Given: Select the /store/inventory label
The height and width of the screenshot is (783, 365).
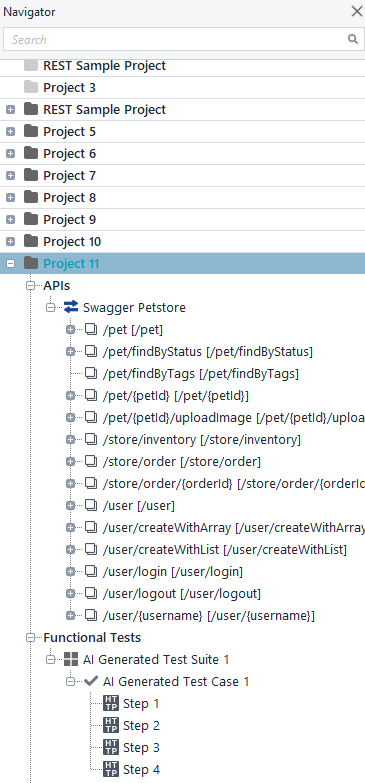Looking at the screenshot, I should 202,439.
